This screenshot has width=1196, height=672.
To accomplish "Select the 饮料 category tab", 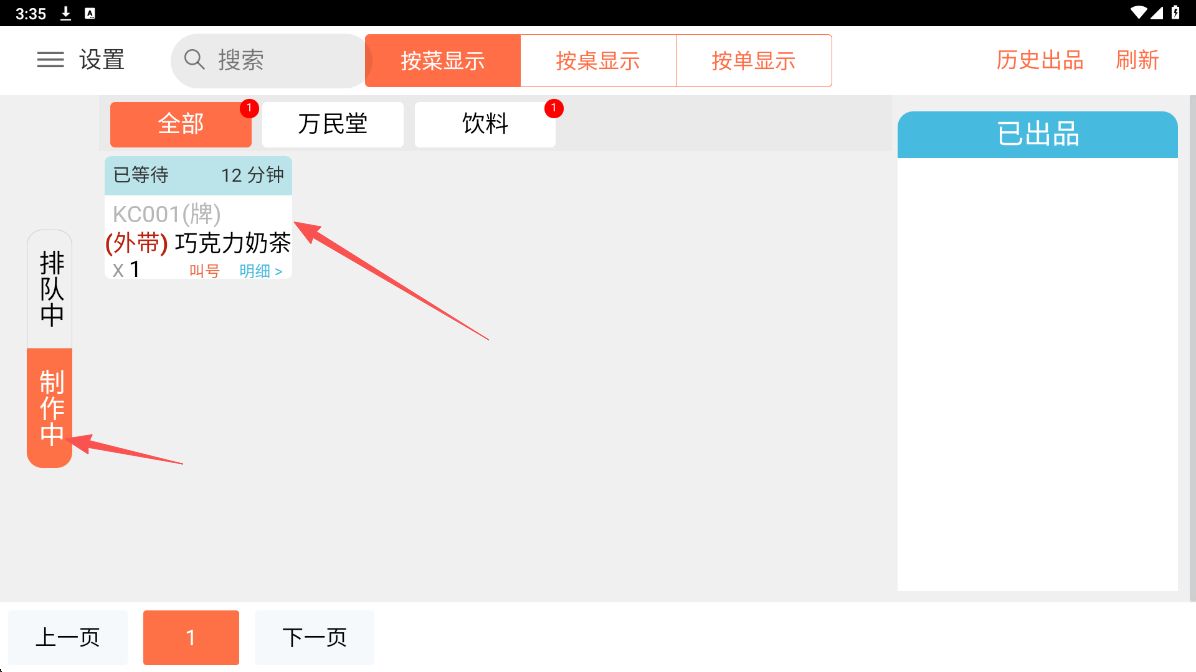I will coord(485,124).
